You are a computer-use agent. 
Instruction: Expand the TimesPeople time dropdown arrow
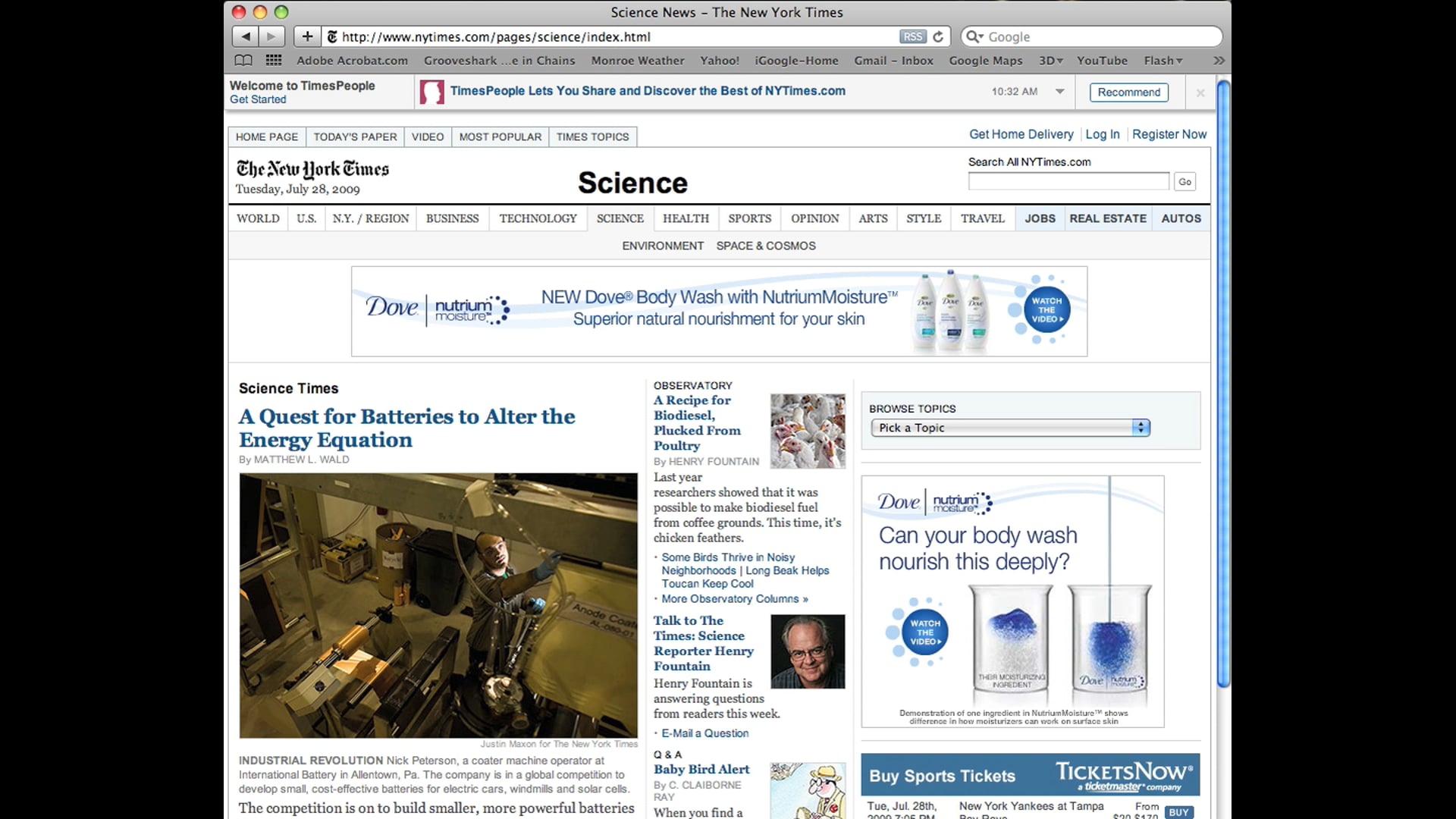pyautogui.click(x=1059, y=92)
